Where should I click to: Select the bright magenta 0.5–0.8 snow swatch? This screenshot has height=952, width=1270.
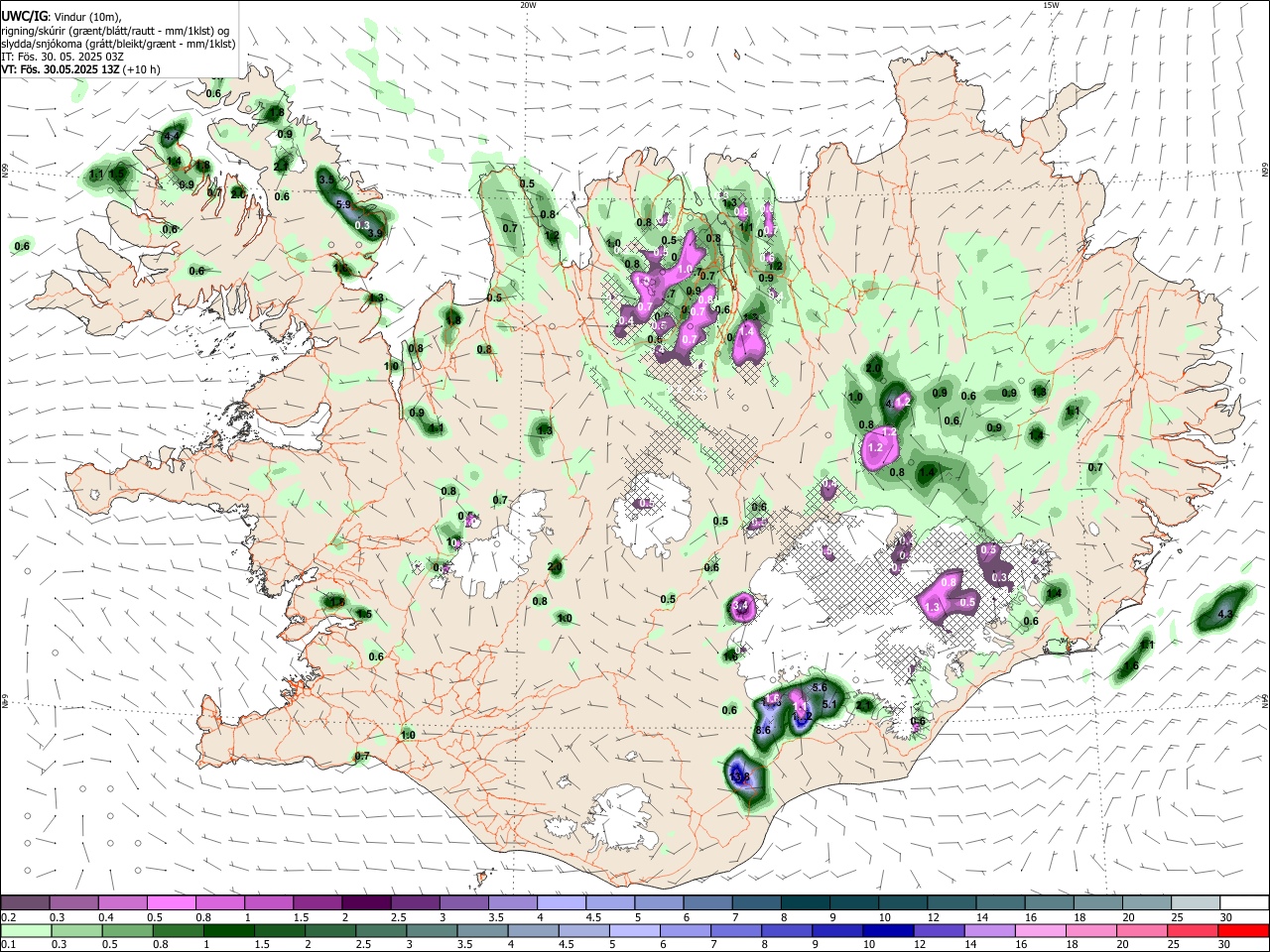[172, 903]
